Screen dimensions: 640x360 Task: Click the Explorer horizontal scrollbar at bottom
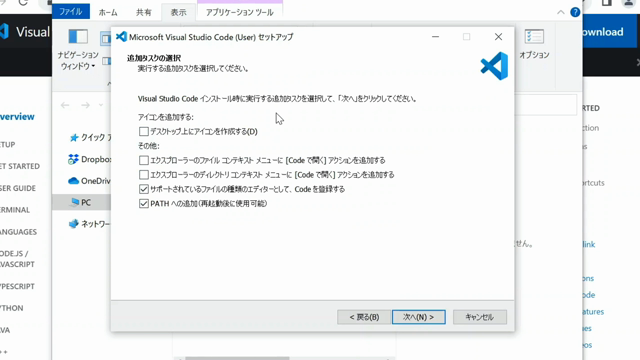coord(238,358)
